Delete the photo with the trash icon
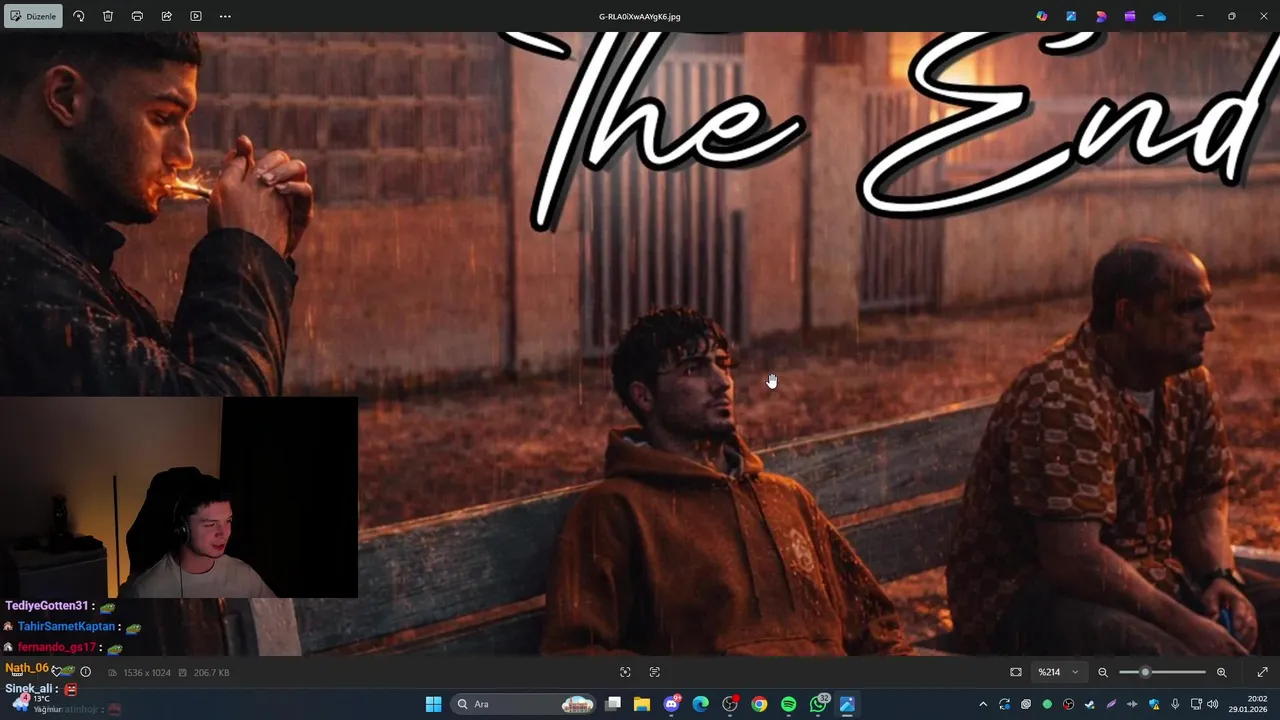The width and height of the screenshot is (1280, 720). 108,16
